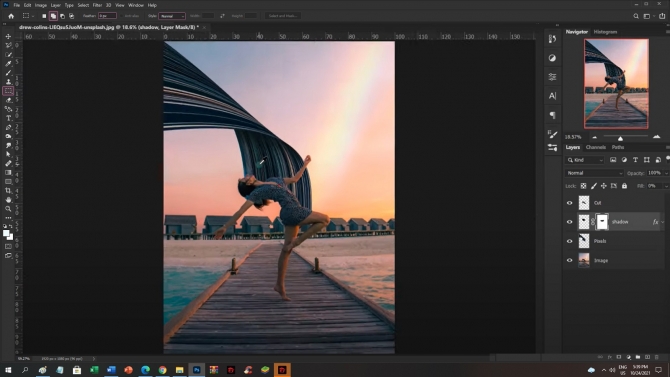Select the Brush tool

click(x=8, y=73)
